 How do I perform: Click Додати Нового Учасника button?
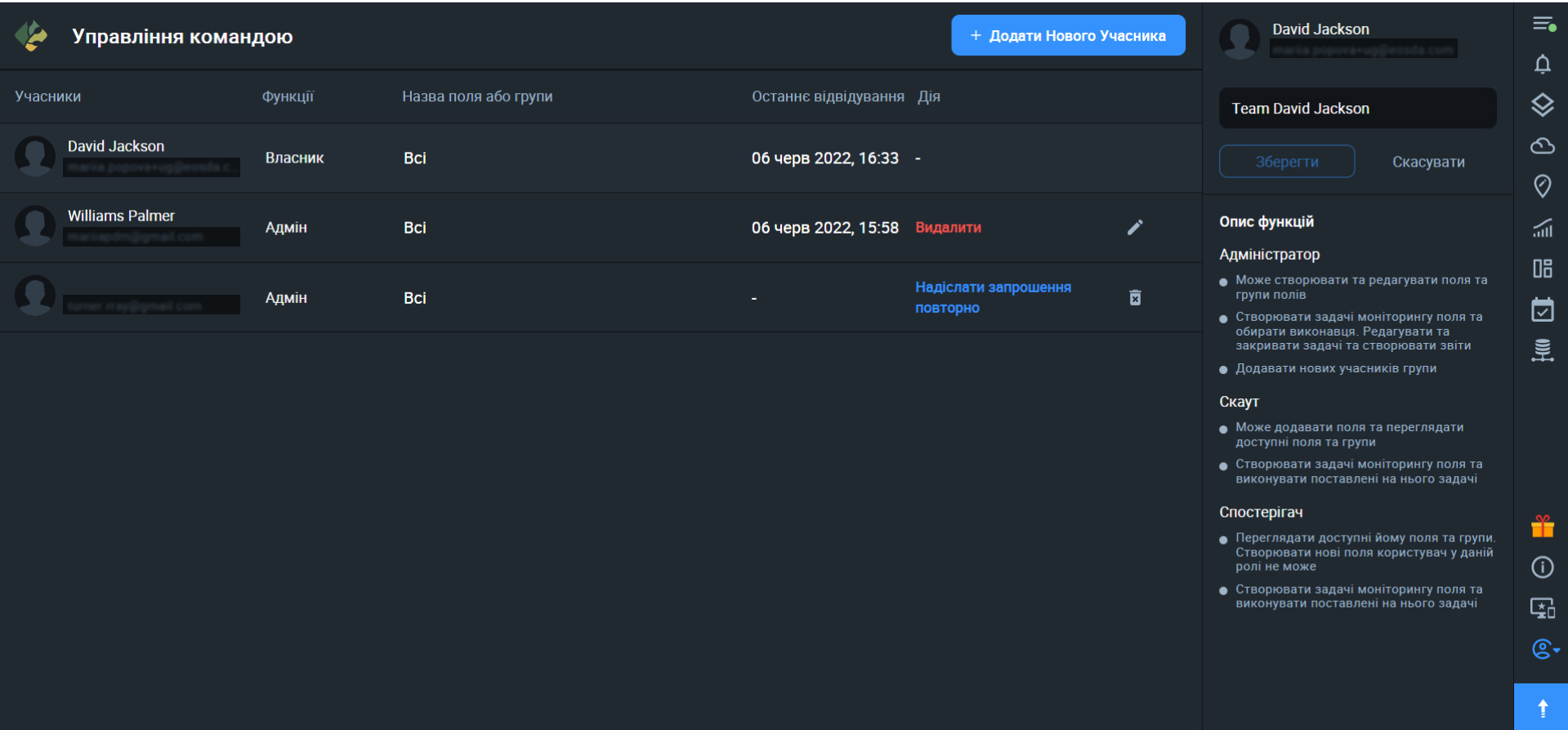click(1068, 36)
